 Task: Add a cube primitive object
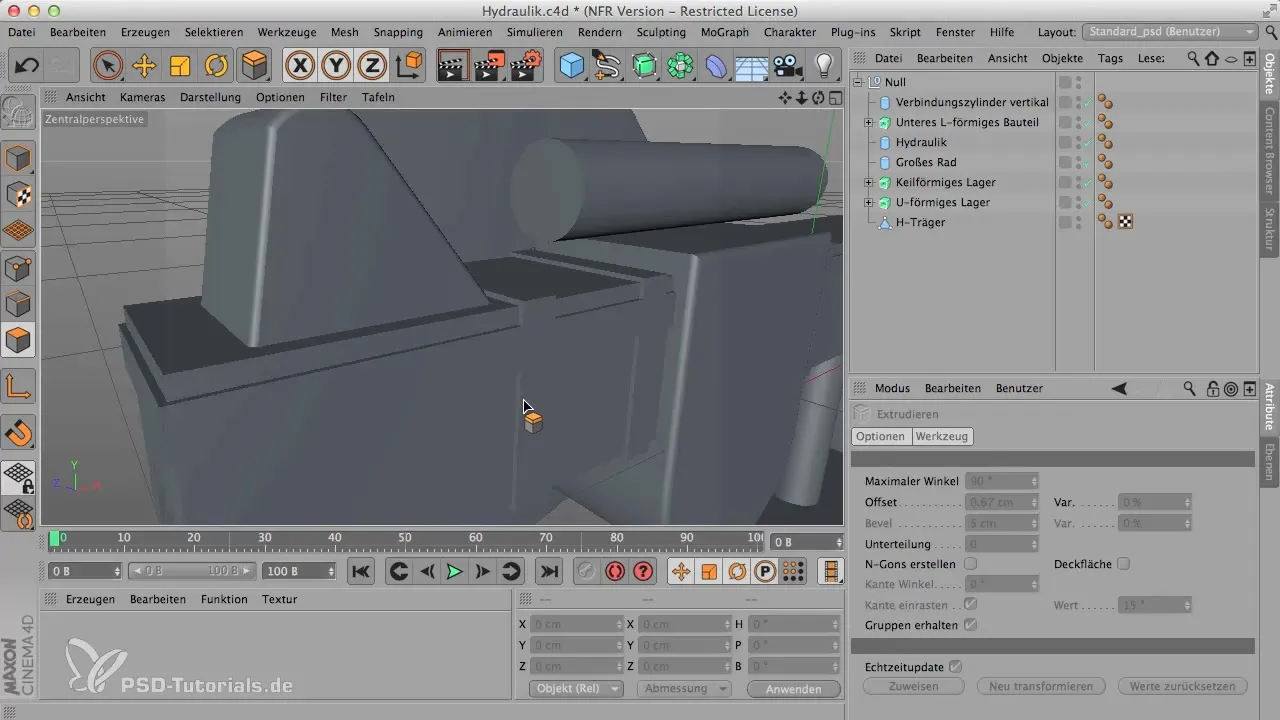point(572,66)
